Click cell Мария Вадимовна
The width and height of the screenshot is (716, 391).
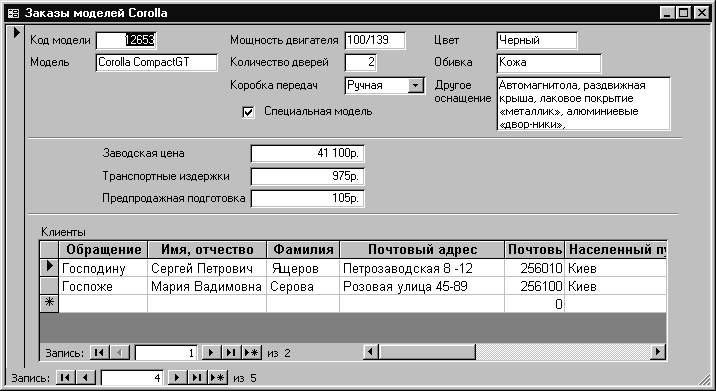207,286
